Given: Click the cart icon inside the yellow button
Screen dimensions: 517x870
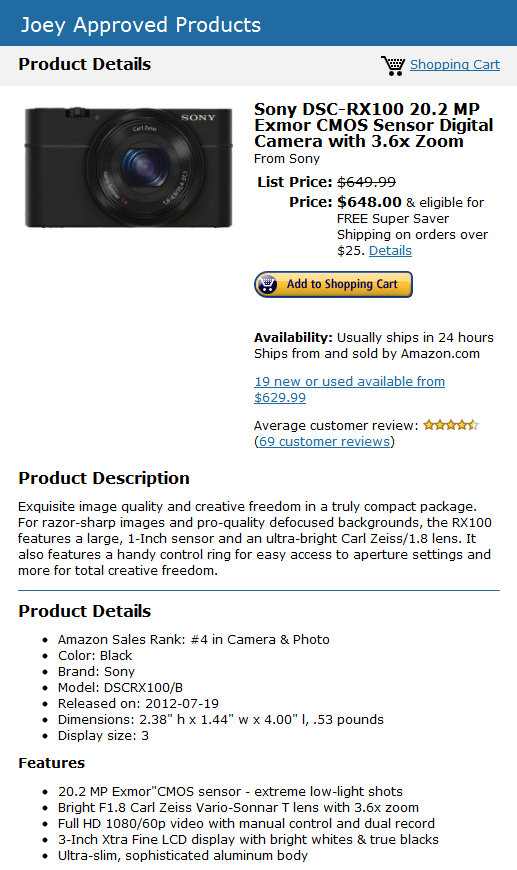Looking at the screenshot, I should (x=267, y=284).
